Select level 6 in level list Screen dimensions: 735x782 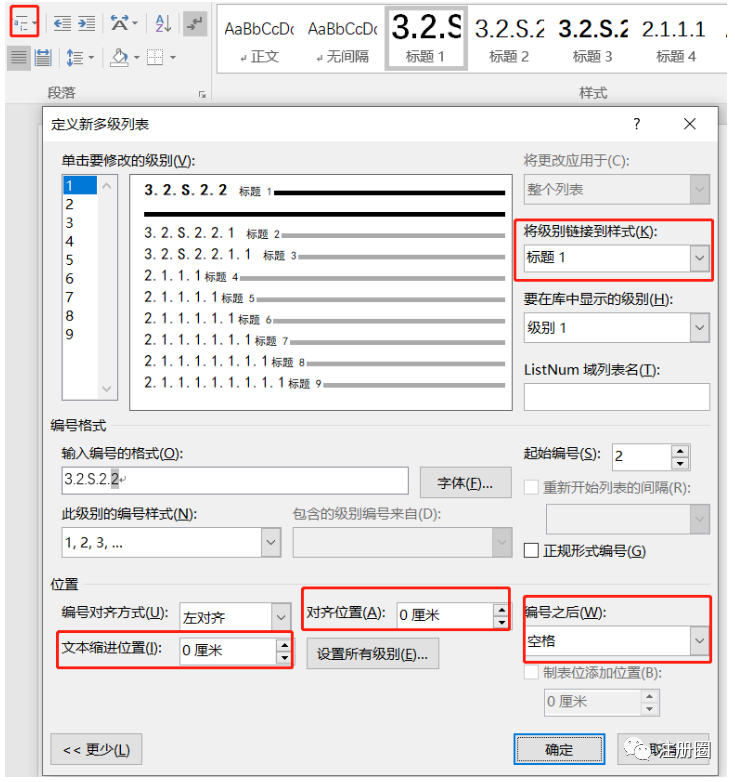click(x=80, y=278)
